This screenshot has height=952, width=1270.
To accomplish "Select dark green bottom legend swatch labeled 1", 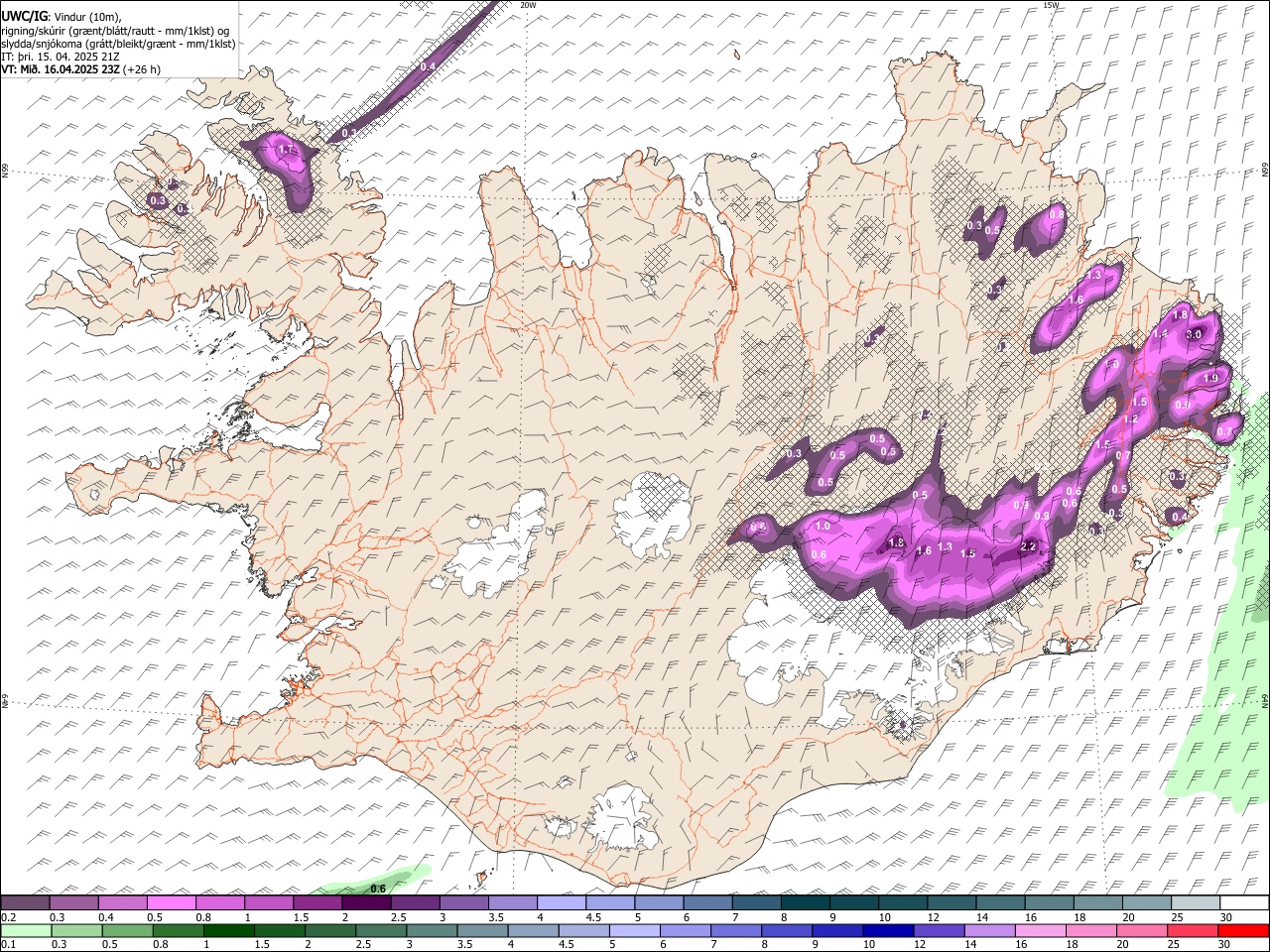I will pyautogui.click(x=228, y=930).
